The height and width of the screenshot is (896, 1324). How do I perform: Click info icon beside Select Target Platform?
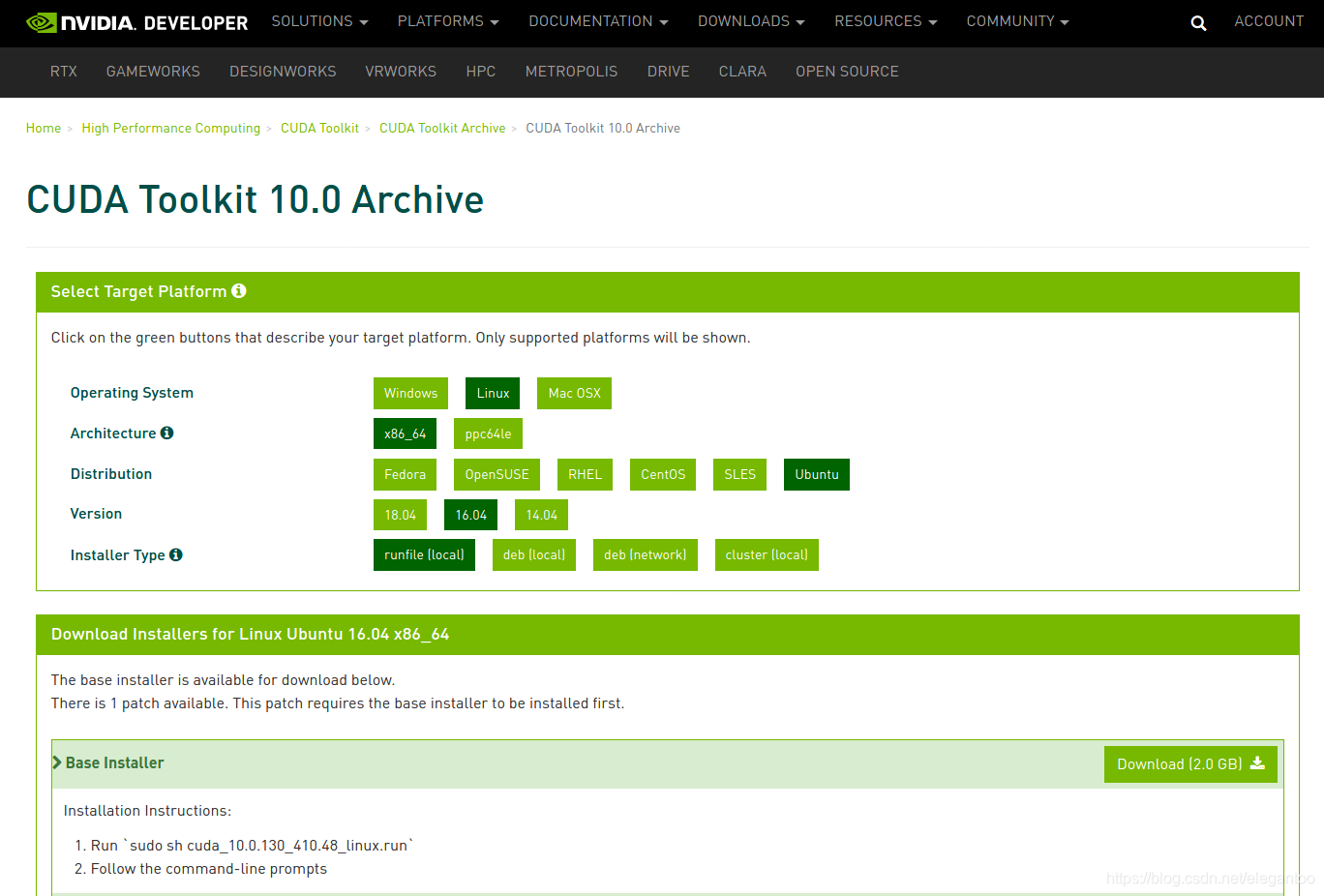[x=239, y=290]
